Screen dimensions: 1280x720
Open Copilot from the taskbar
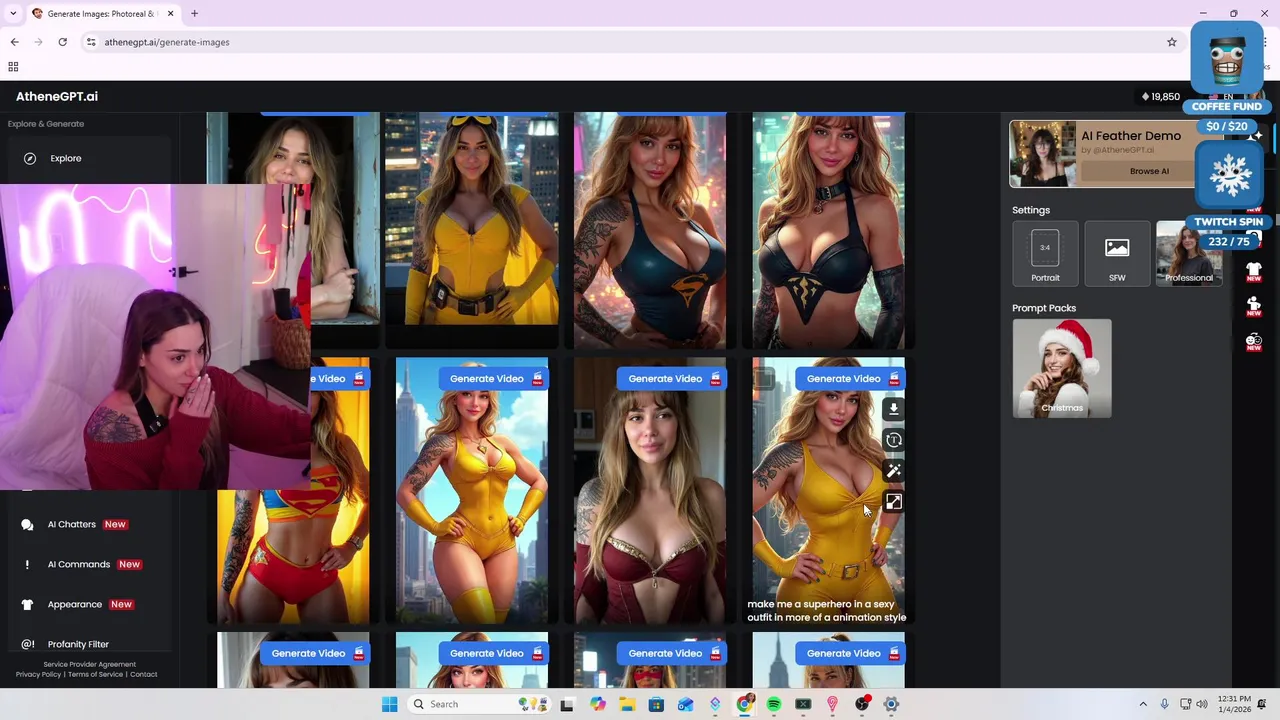[597, 704]
